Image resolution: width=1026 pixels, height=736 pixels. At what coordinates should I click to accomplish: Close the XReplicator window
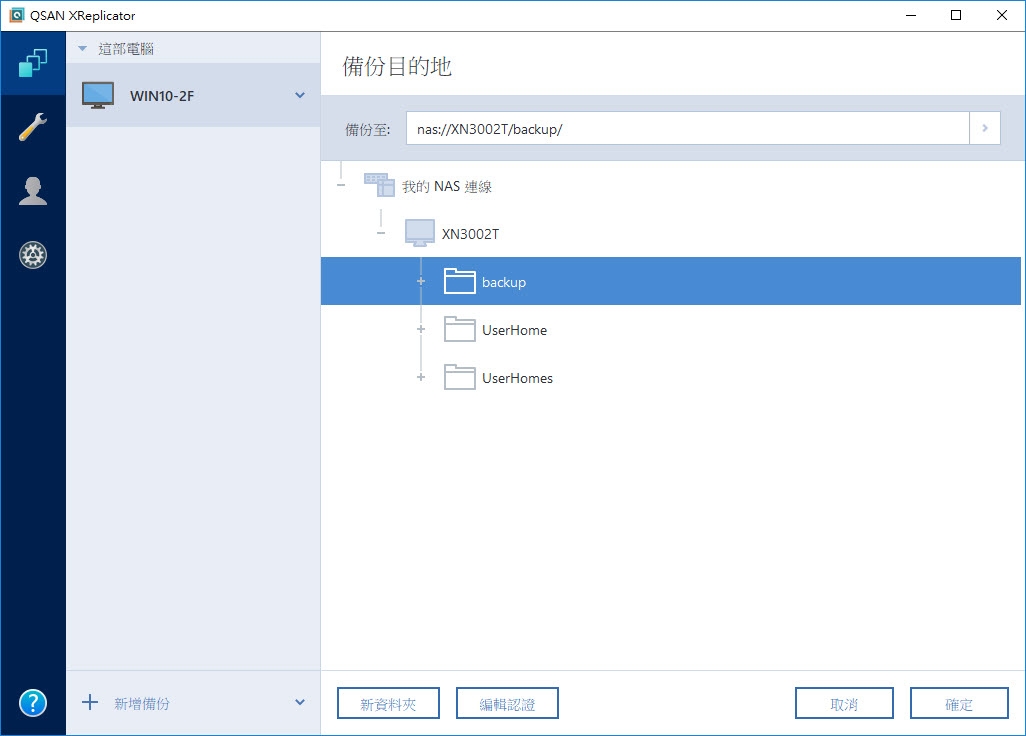[x=1002, y=15]
